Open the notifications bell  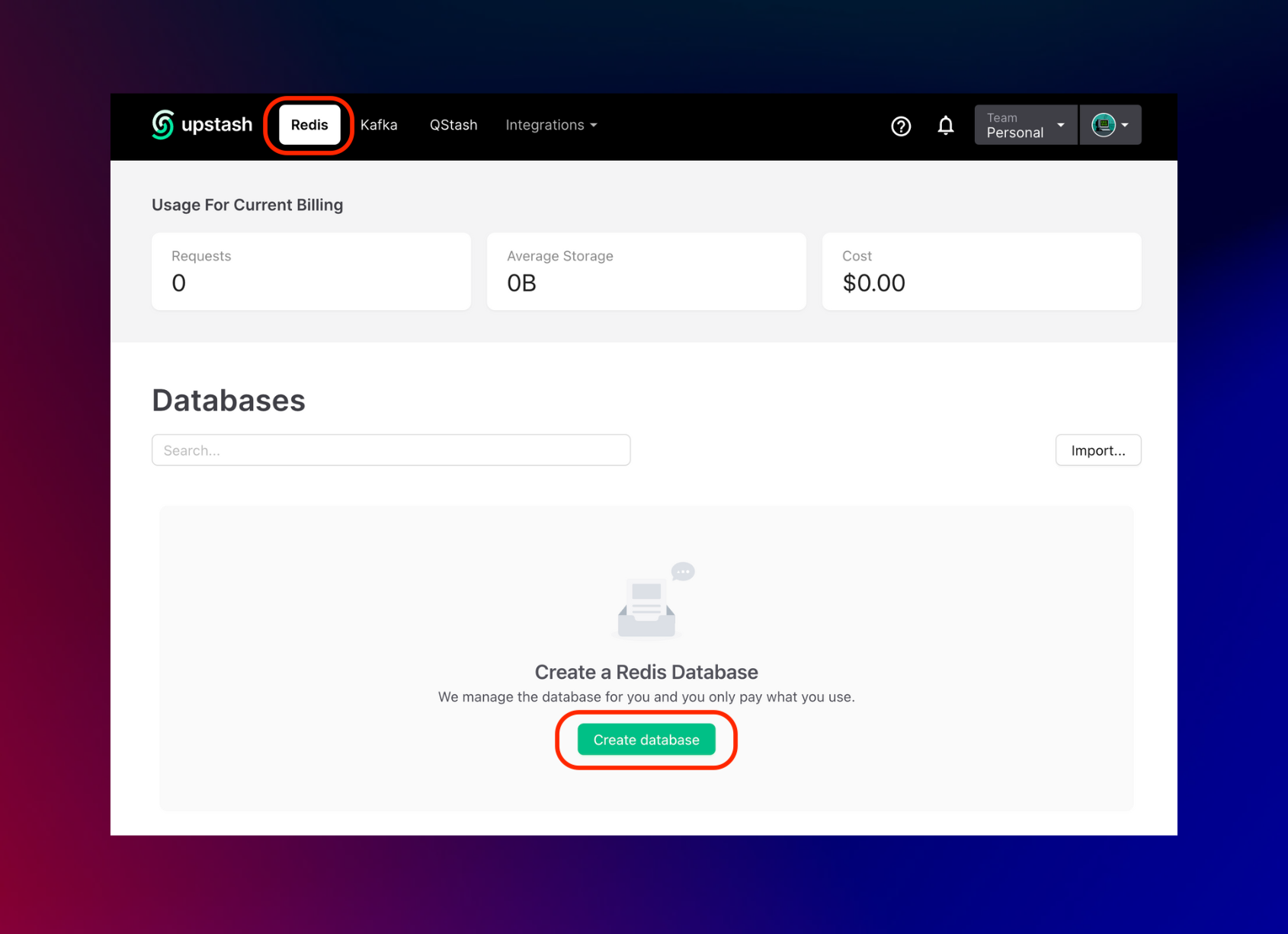point(945,125)
